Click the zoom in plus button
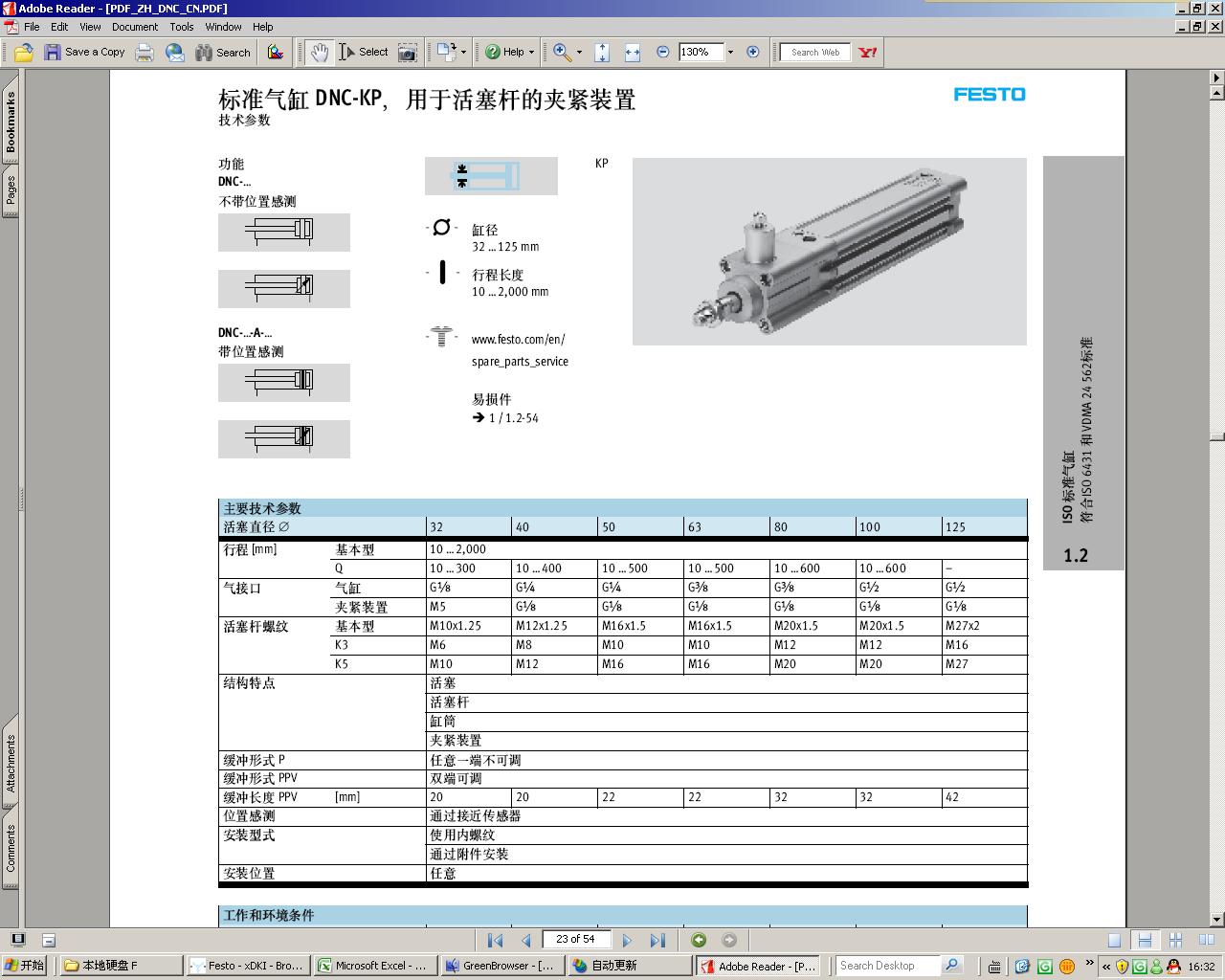 coord(753,53)
